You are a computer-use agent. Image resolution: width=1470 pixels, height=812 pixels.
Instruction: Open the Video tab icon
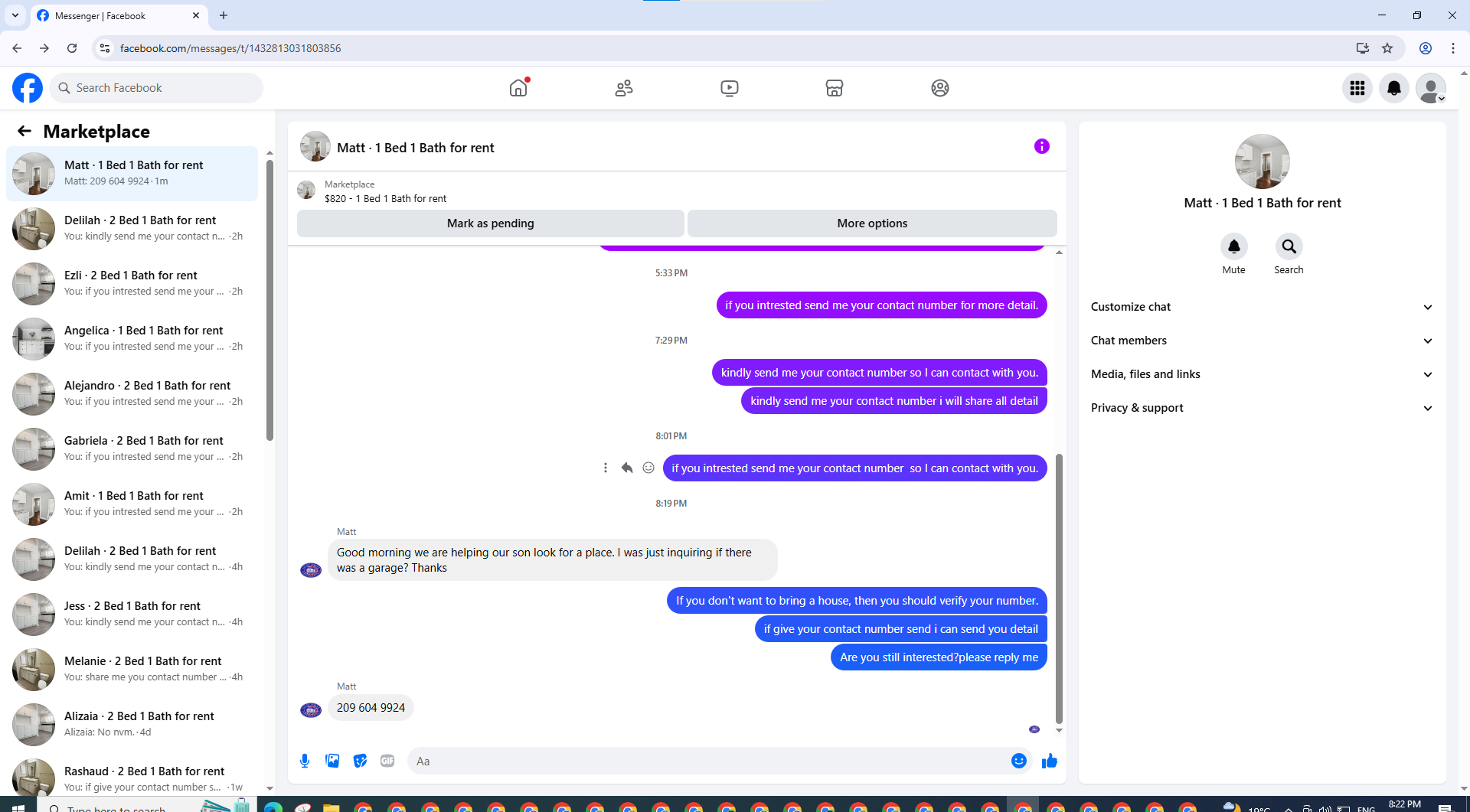coord(730,88)
